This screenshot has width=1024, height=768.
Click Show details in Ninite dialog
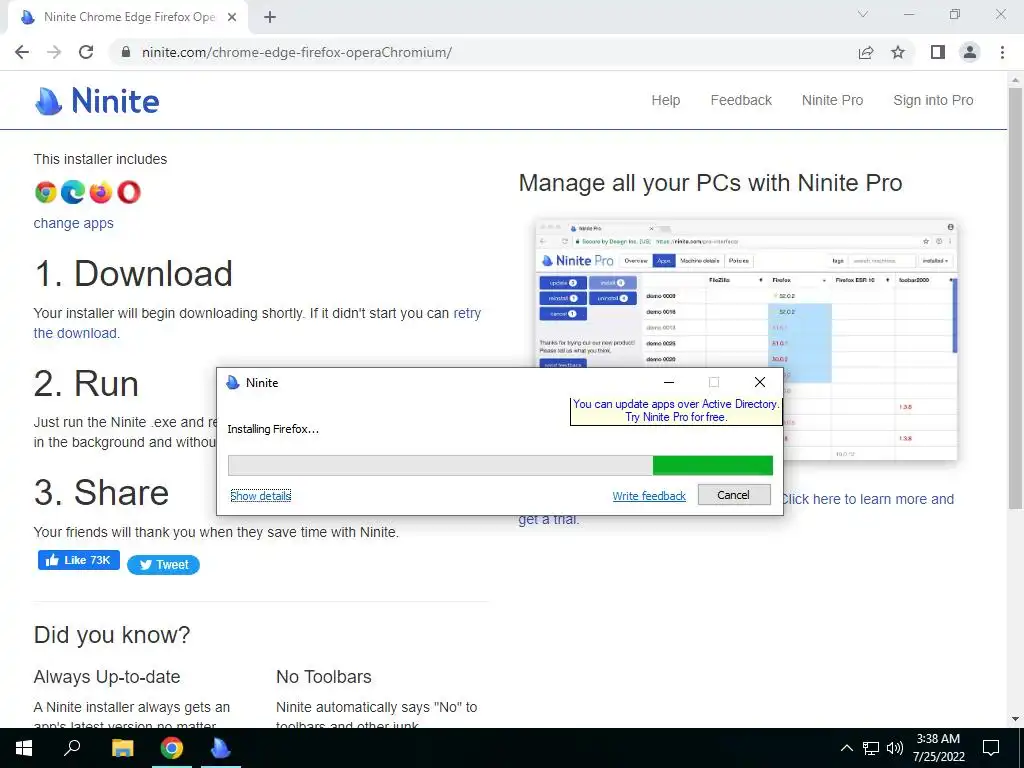pyautogui.click(x=261, y=496)
